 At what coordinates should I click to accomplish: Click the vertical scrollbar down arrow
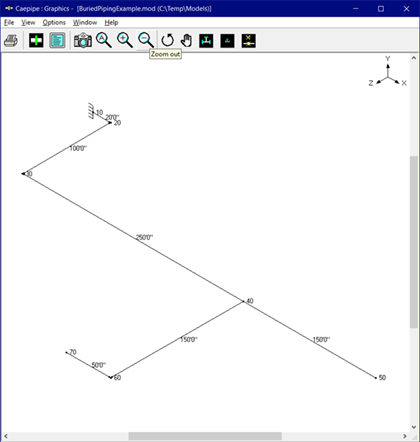tap(414, 427)
